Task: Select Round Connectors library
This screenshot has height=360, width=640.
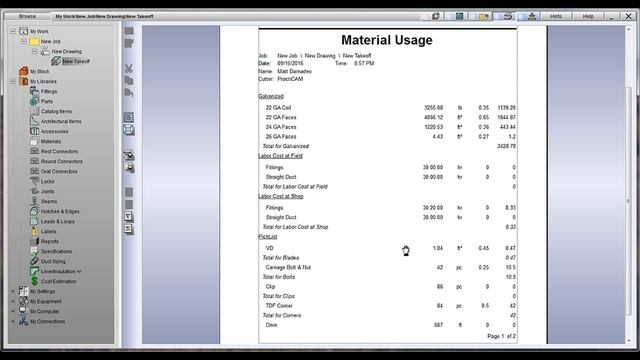Action: click(x=61, y=162)
